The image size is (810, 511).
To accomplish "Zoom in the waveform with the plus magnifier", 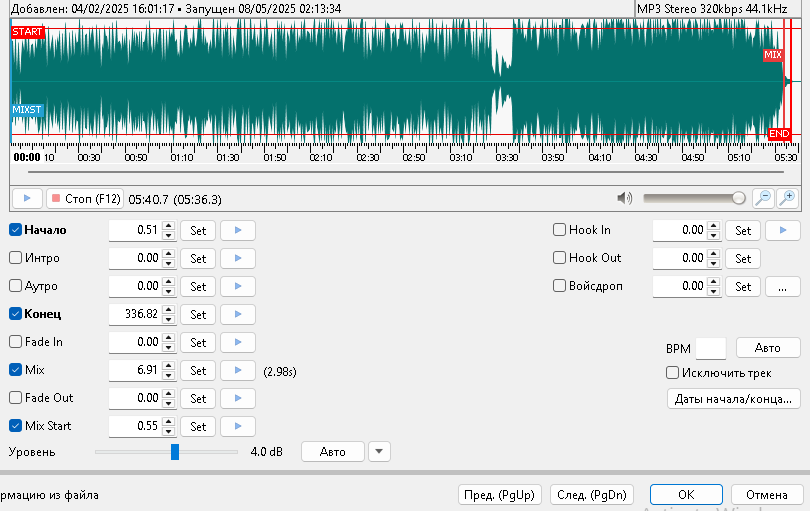I will click(x=788, y=198).
